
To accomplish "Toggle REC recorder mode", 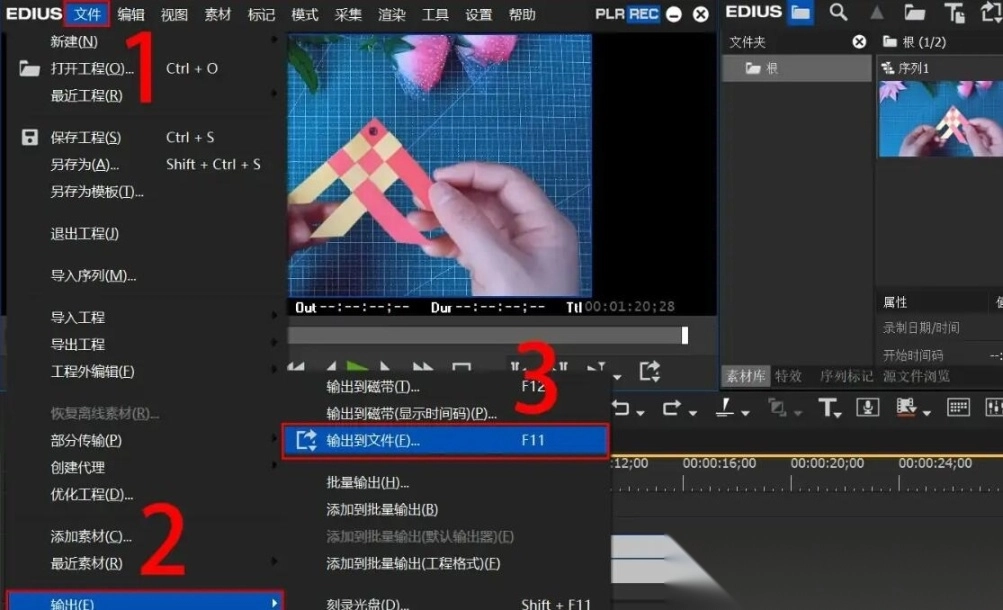I will pos(643,14).
